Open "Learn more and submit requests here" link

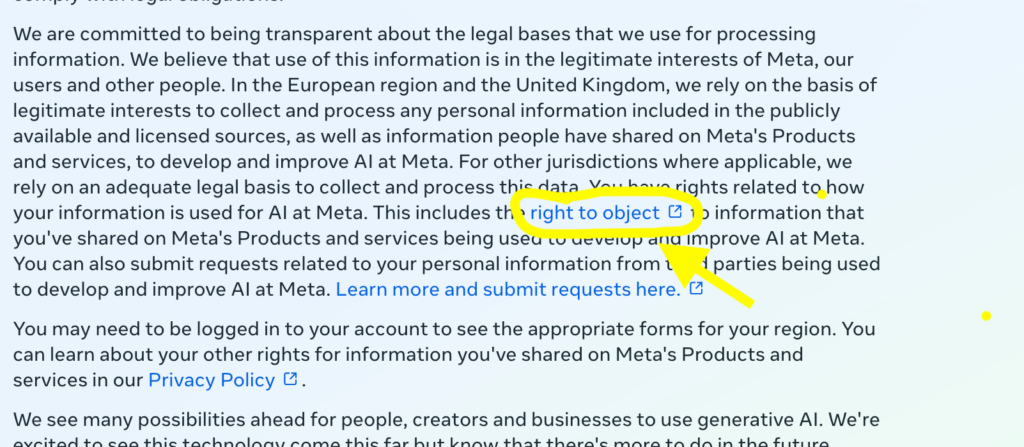click(x=507, y=290)
